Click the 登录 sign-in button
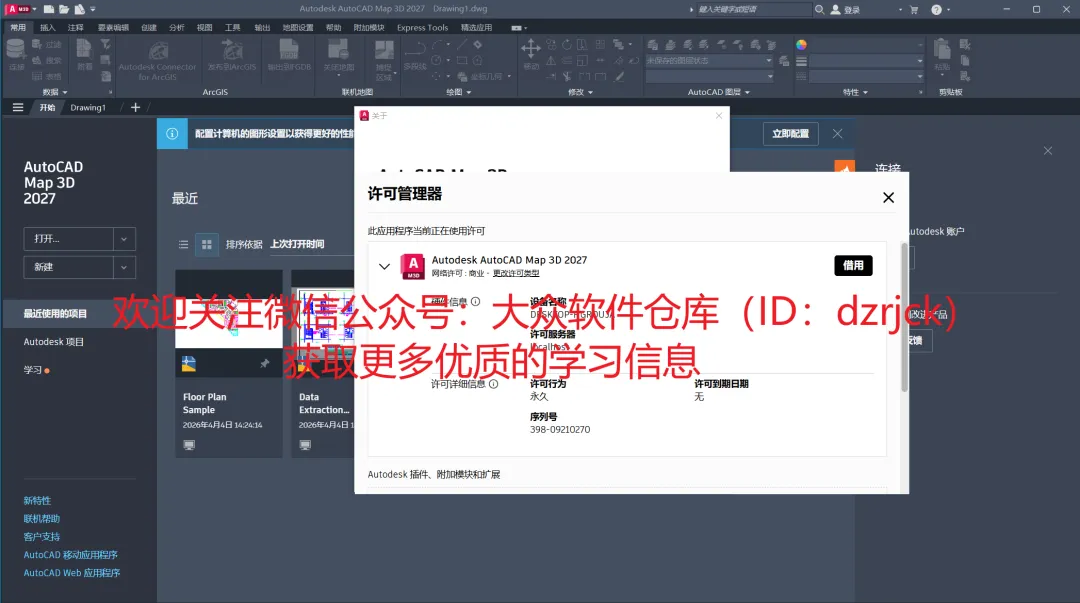Image resolution: width=1080 pixels, height=603 pixels. [847, 10]
